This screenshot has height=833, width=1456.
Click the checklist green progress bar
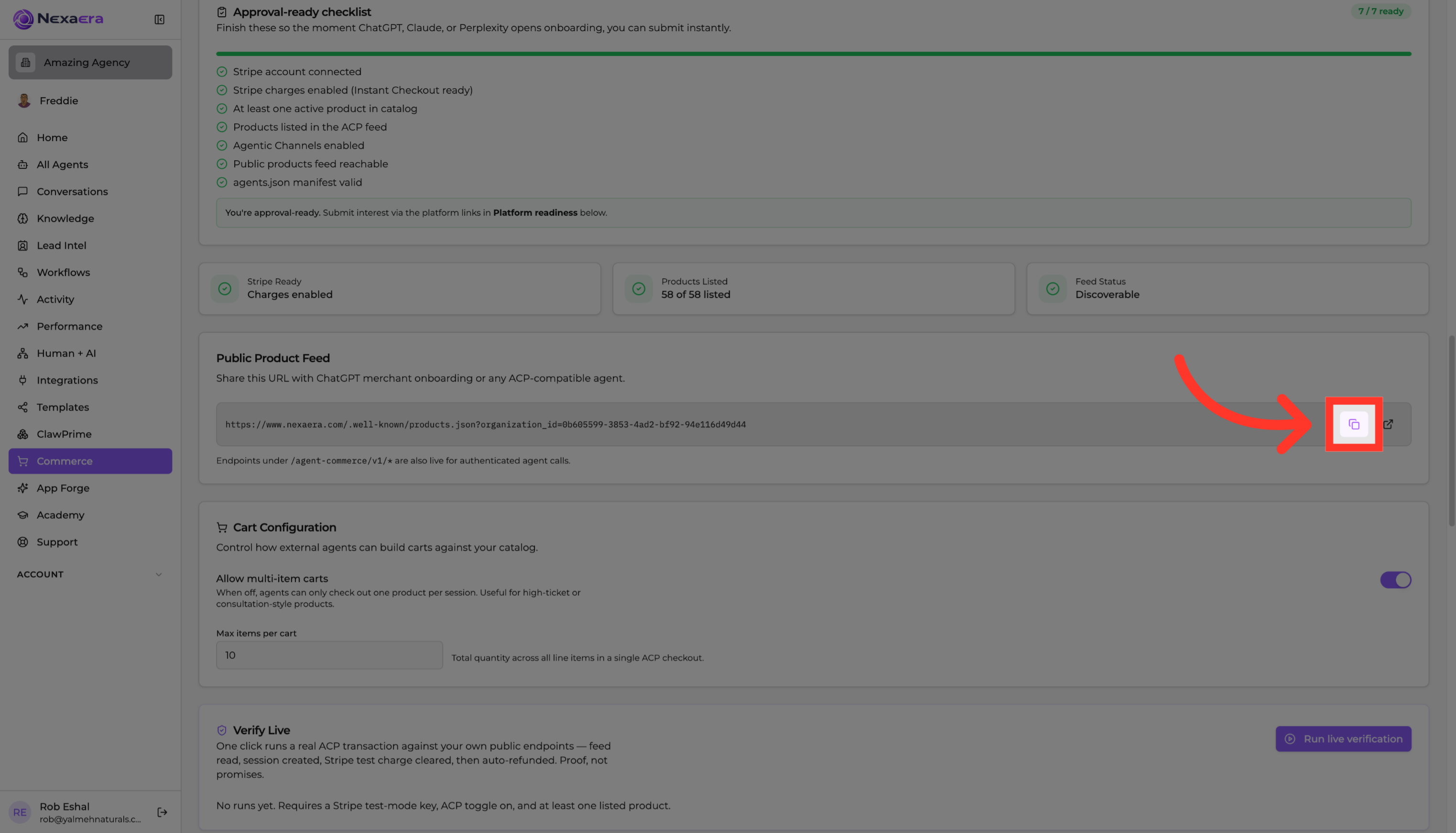(813, 54)
